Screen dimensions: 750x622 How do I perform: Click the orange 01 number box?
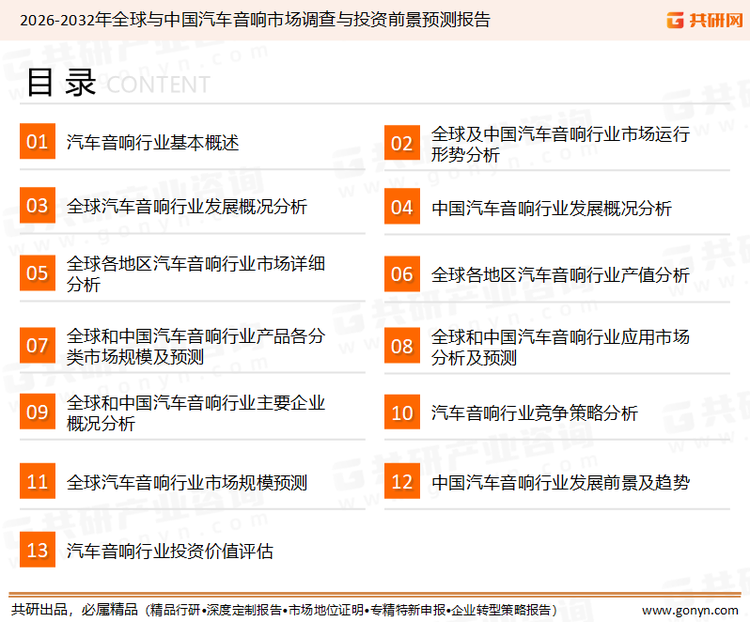(x=37, y=141)
